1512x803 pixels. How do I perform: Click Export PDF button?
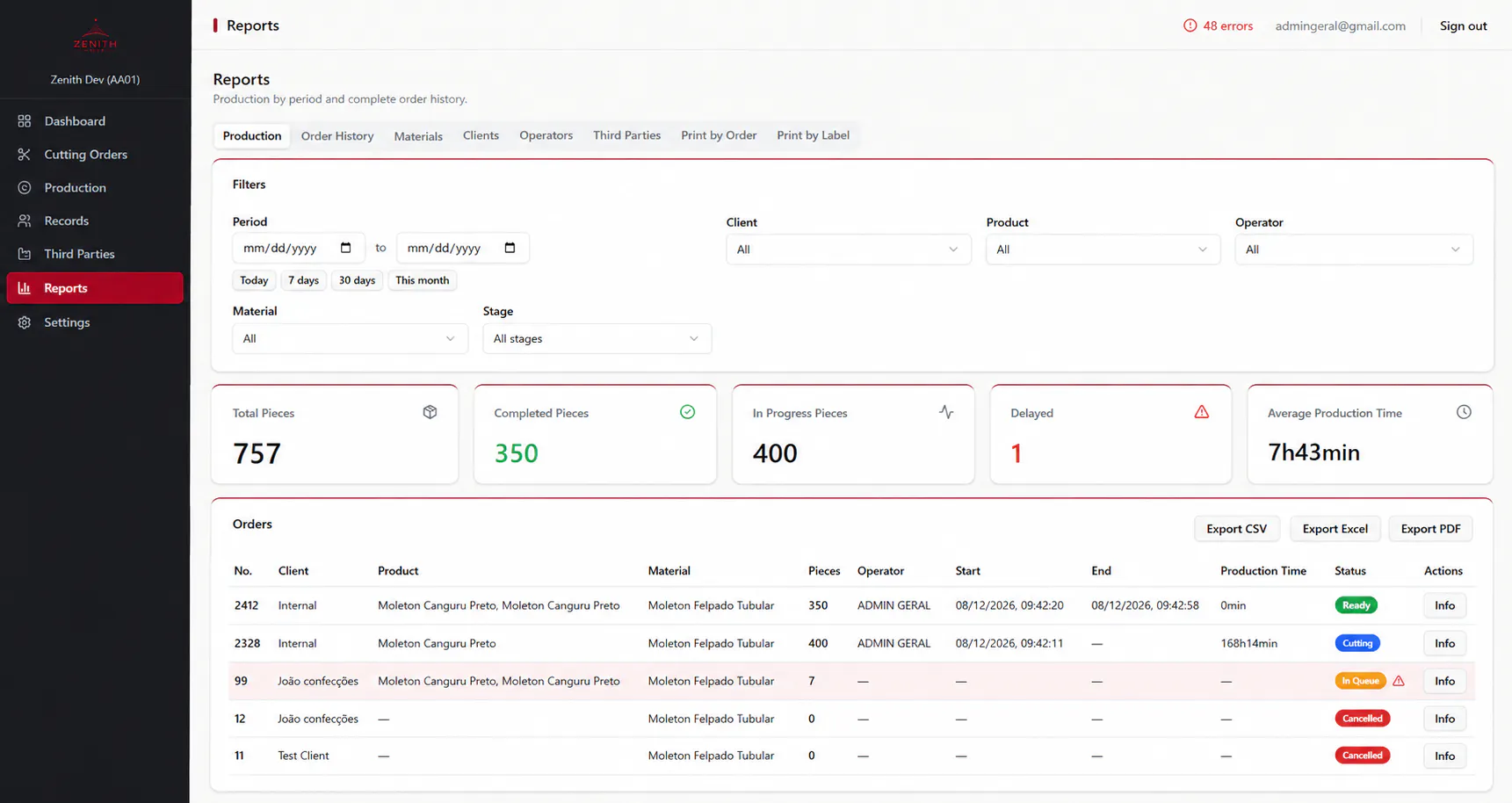pyautogui.click(x=1430, y=529)
